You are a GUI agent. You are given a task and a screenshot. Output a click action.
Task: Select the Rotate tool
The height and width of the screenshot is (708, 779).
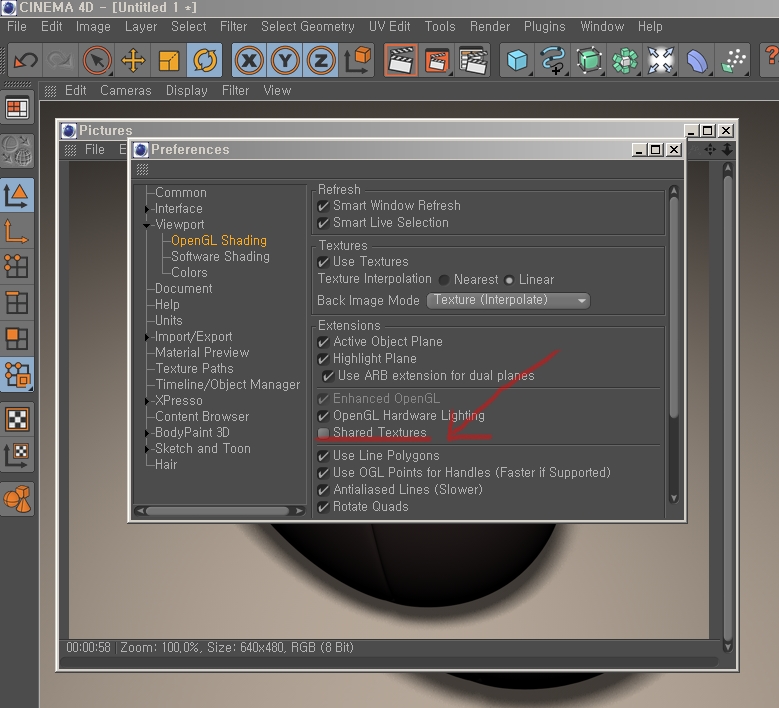click(205, 60)
